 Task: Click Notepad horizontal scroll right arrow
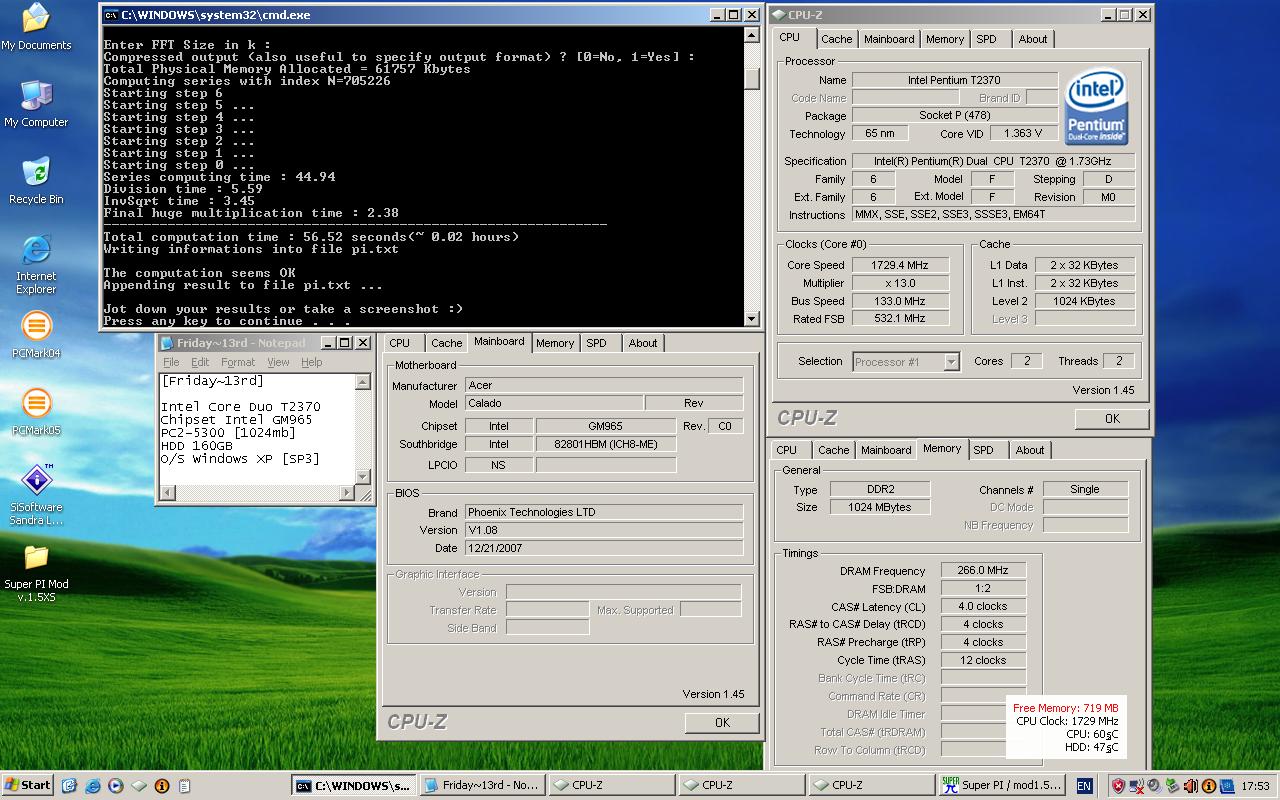pos(347,493)
